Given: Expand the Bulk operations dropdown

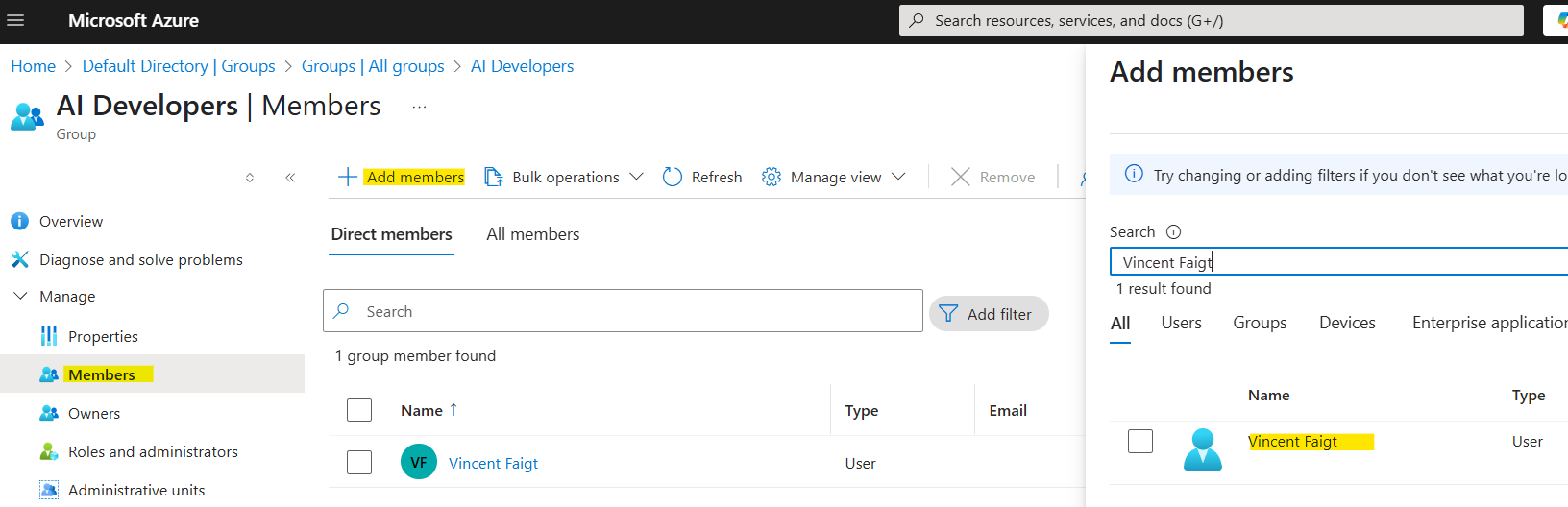Looking at the screenshot, I should pos(636,177).
